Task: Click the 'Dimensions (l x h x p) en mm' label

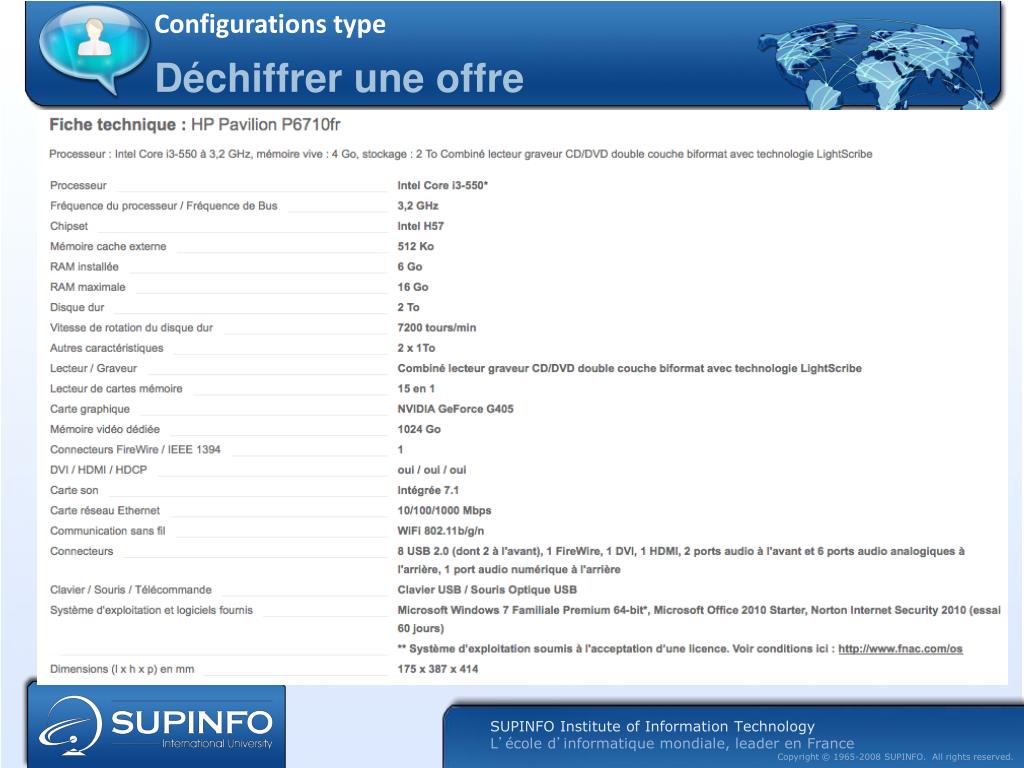Action: click(x=121, y=669)
